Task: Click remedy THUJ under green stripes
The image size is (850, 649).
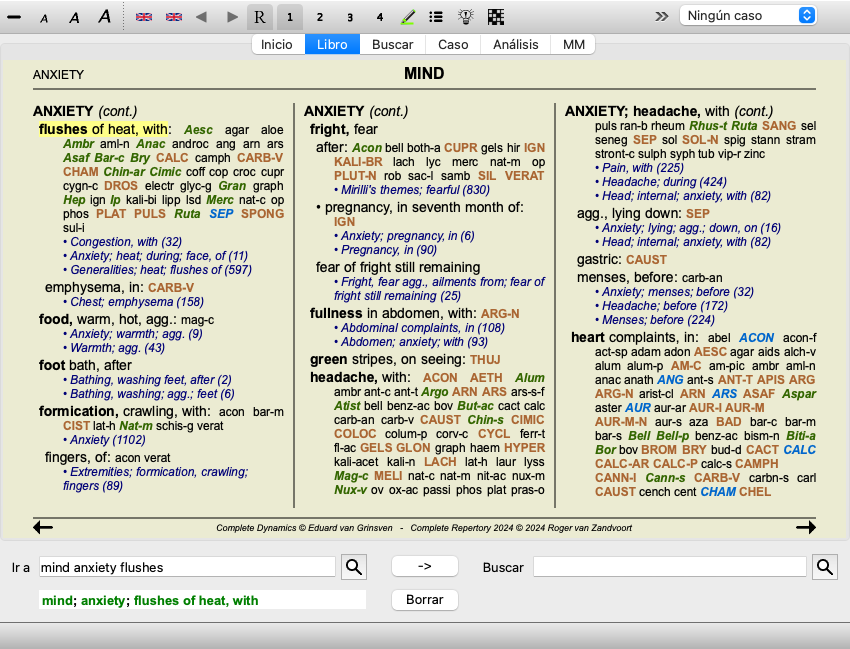Action: point(485,360)
